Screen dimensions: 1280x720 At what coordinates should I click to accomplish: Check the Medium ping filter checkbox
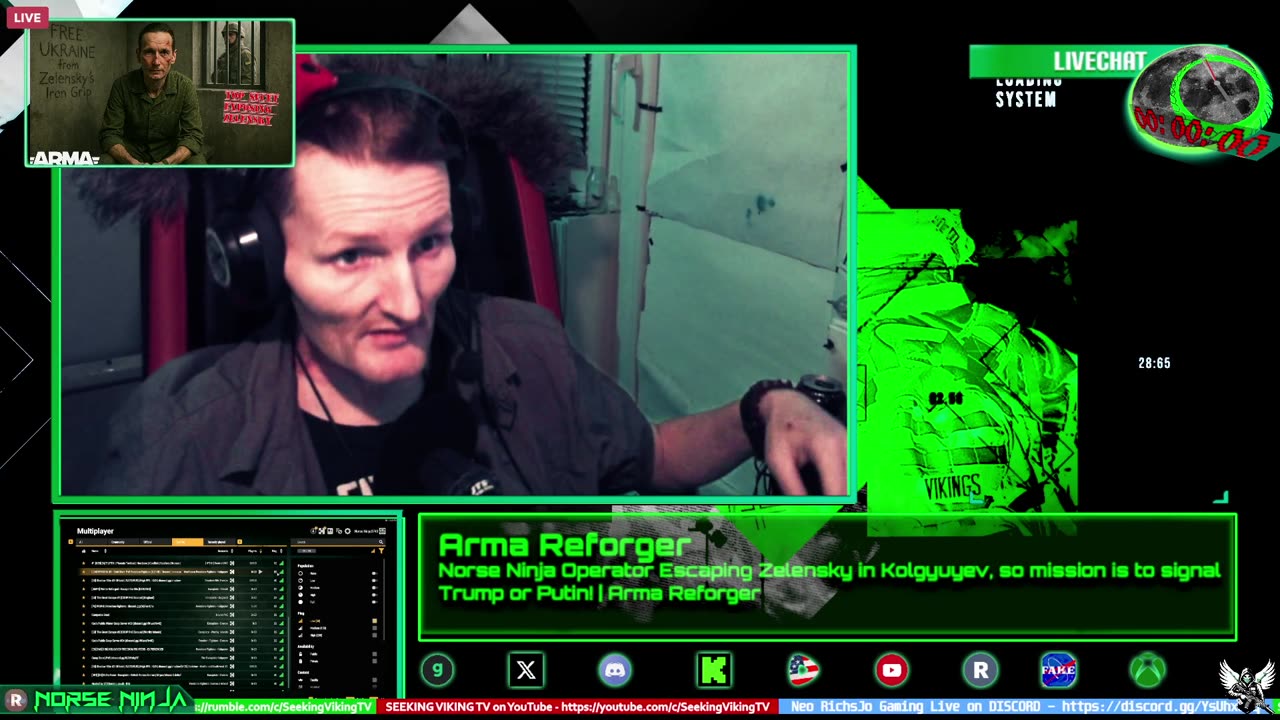pos(375,628)
